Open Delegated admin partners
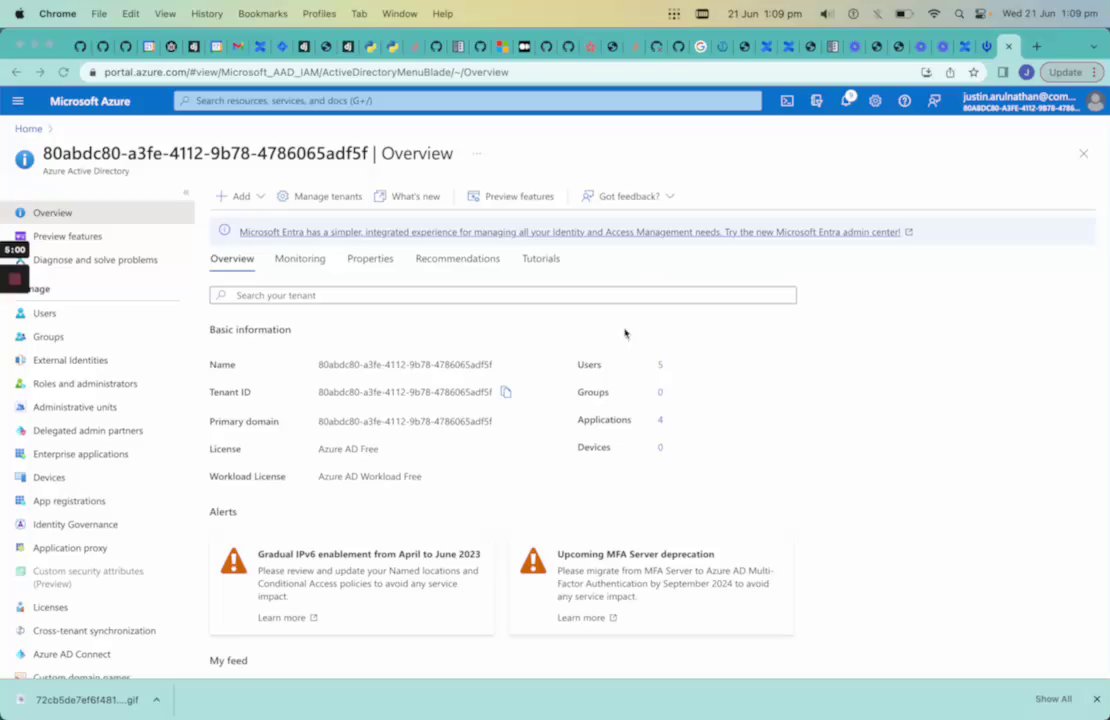 (88, 430)
